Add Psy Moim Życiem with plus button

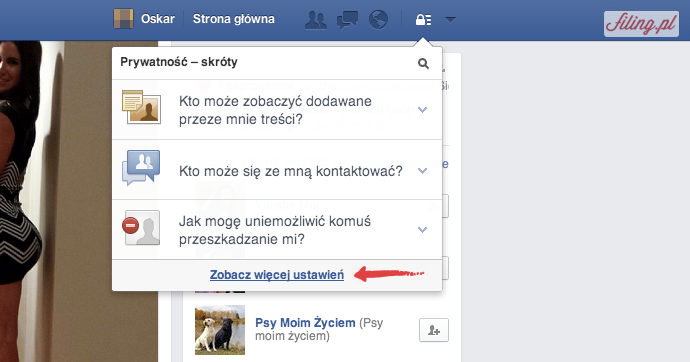click(434, 330)
